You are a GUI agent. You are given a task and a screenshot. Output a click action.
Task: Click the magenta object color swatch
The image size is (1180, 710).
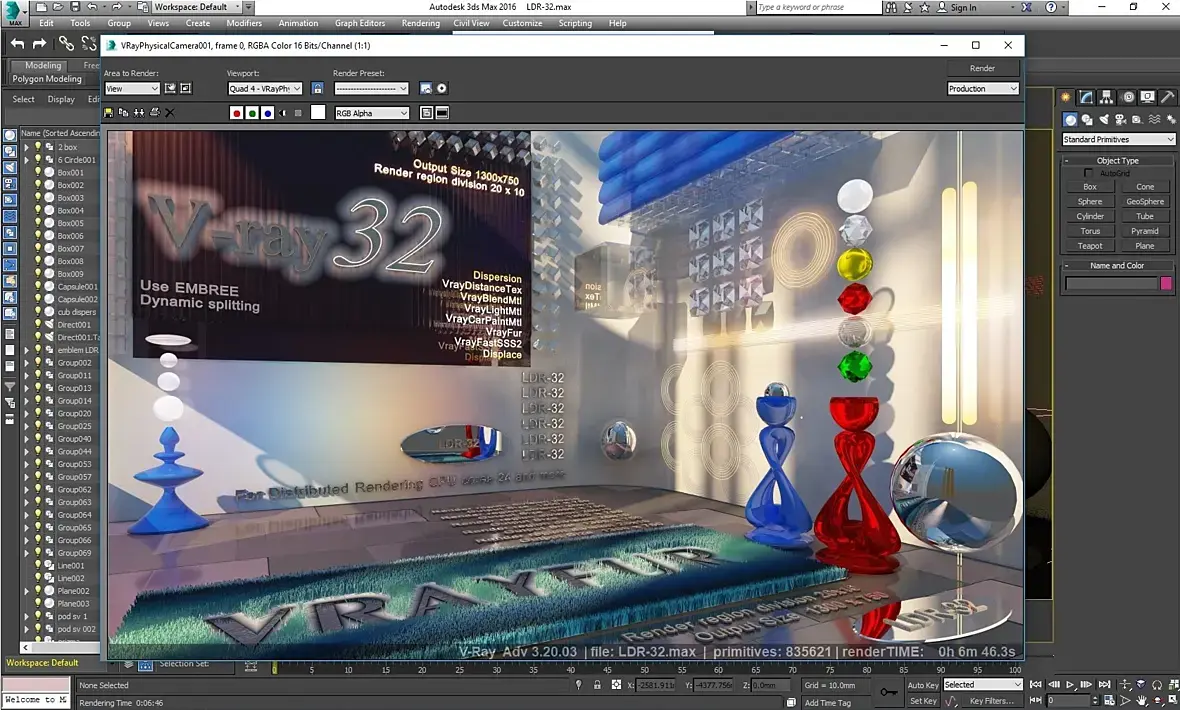tap(1166, 283)
